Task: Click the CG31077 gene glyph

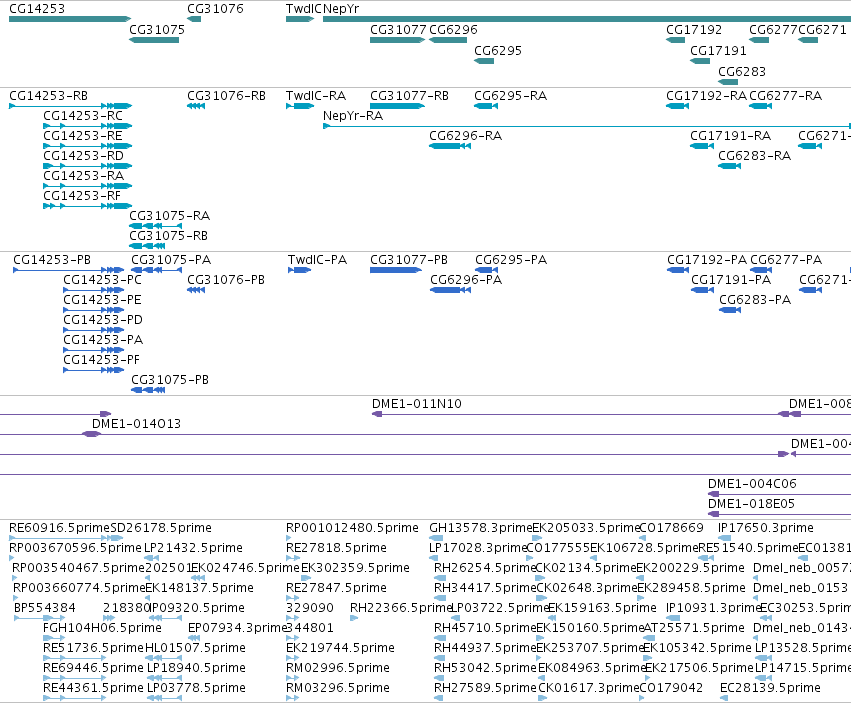Action: (397, 40)
